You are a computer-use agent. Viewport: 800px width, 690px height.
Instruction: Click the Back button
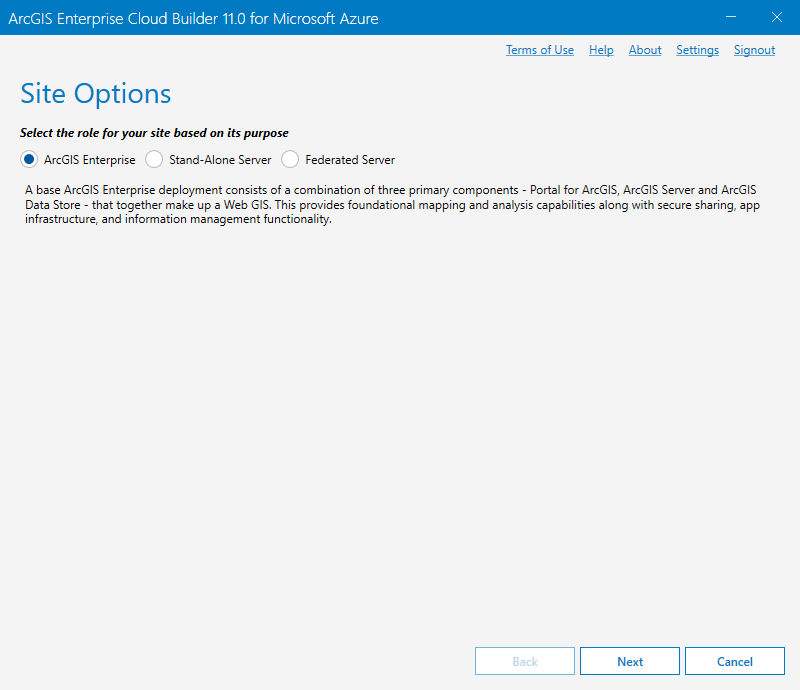coord(524,661)
